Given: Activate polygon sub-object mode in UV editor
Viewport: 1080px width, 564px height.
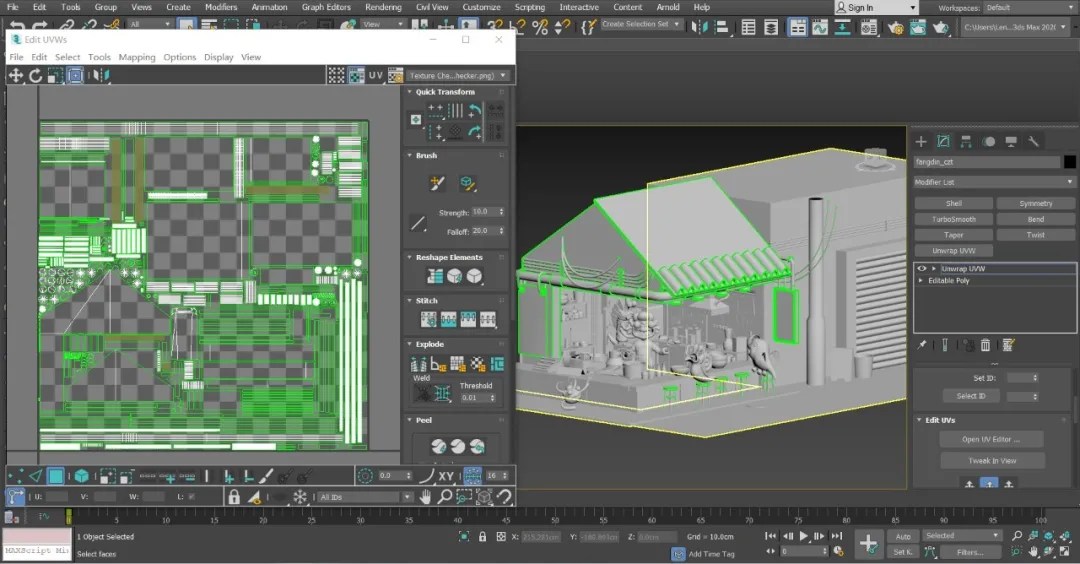Looking at the screenshot, I should point(57,476).
